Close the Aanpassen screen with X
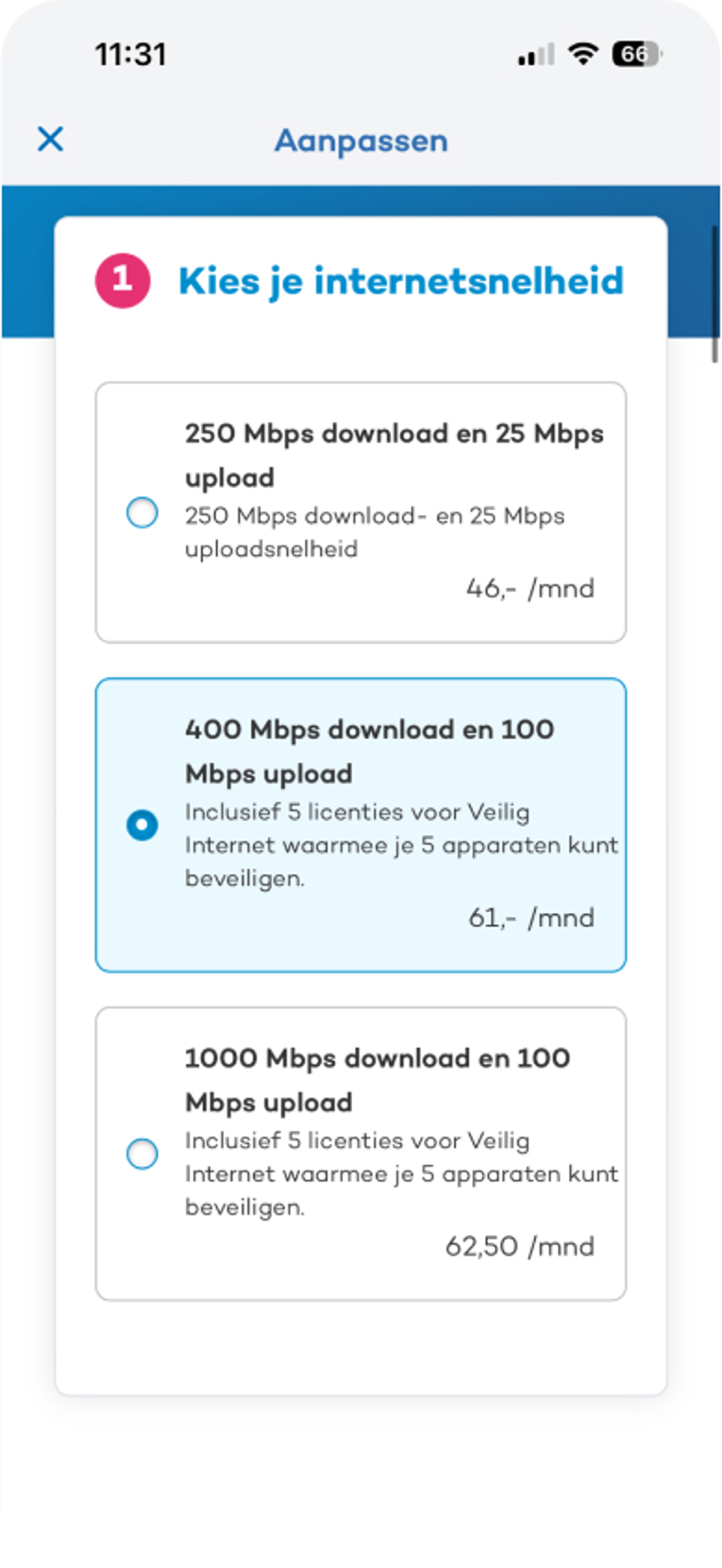 click(50, 139)
